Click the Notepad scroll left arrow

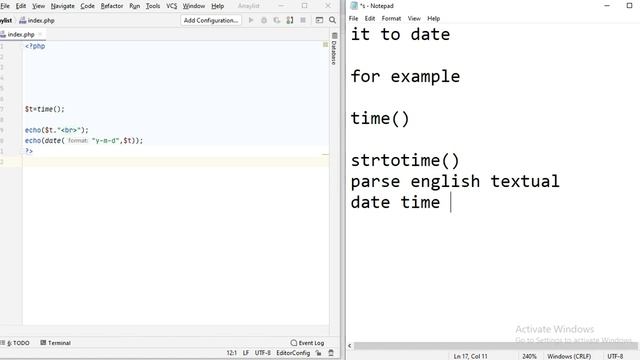point(349,346)
